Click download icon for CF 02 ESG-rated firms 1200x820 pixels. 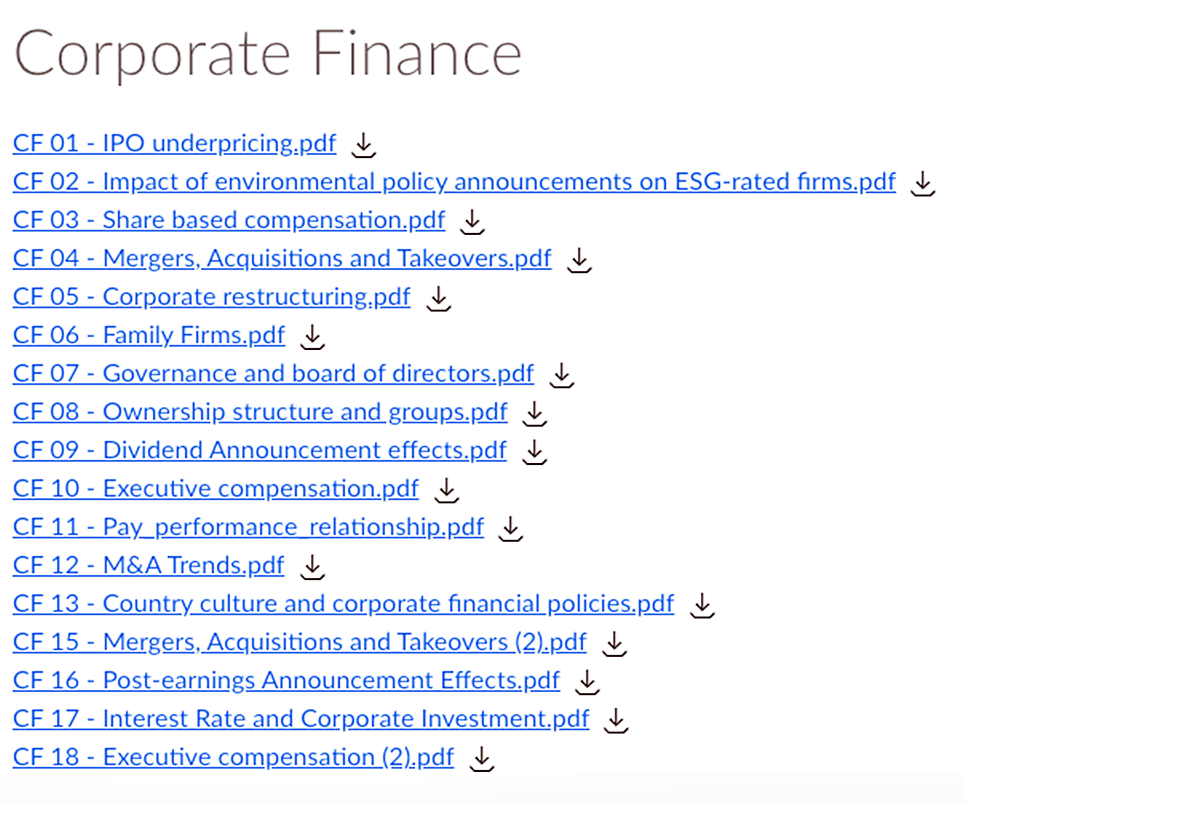tap(924, 183)
